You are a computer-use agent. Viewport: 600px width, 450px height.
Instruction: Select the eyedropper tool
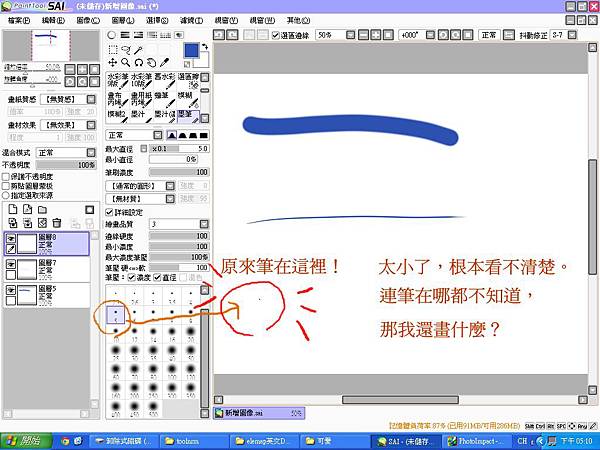(x=165, y=62)
